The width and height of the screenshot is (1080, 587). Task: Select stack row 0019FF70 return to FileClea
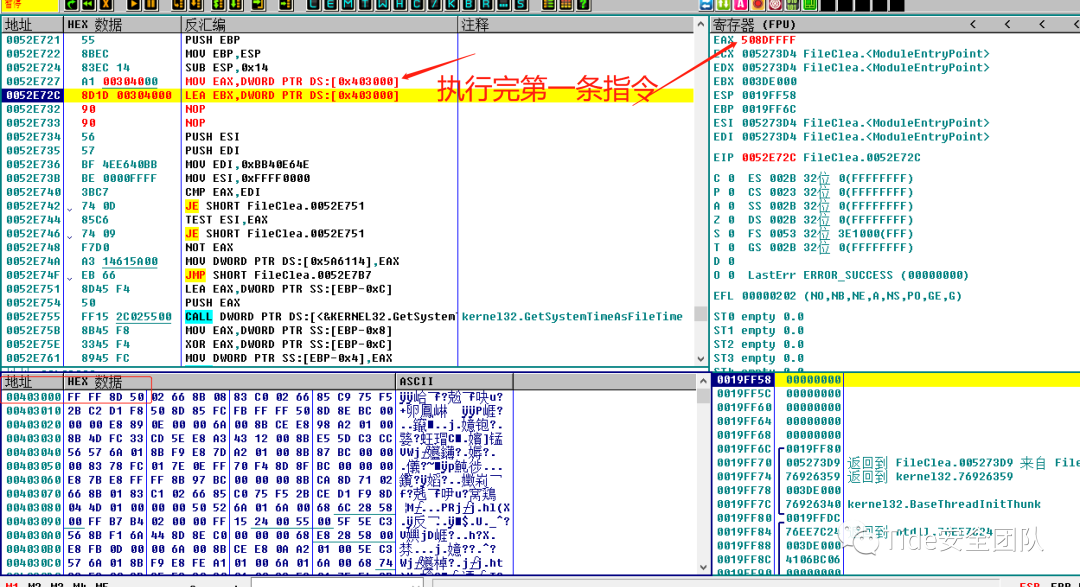coord(895,463)
